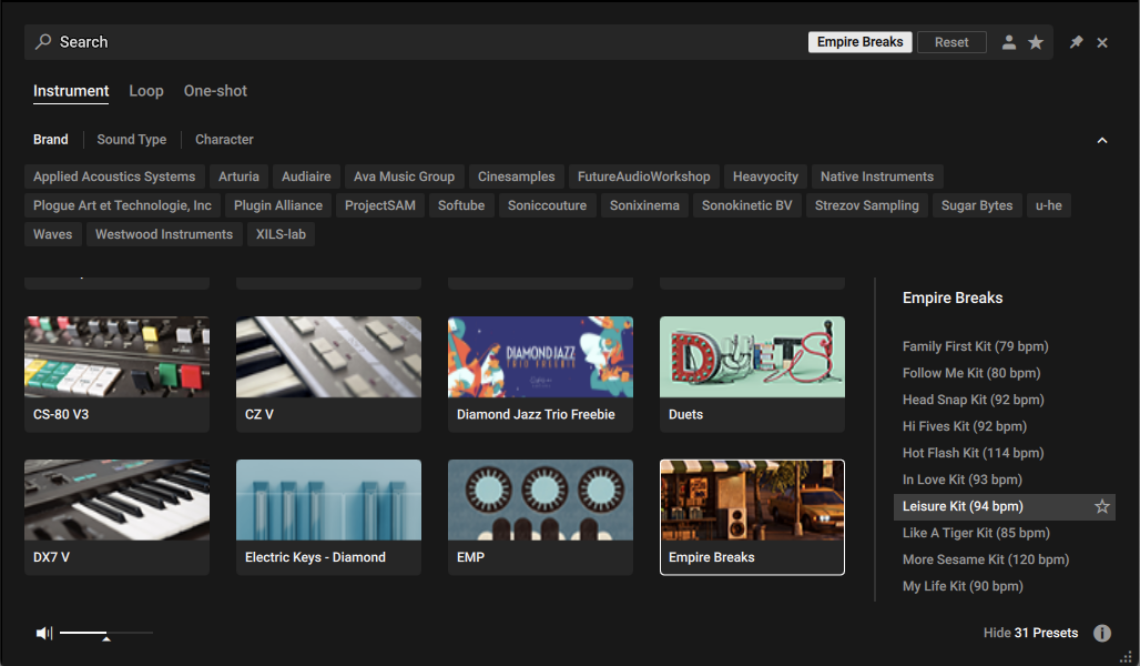
Task: Select the Sound Type filter category
Action: (131, 140)
